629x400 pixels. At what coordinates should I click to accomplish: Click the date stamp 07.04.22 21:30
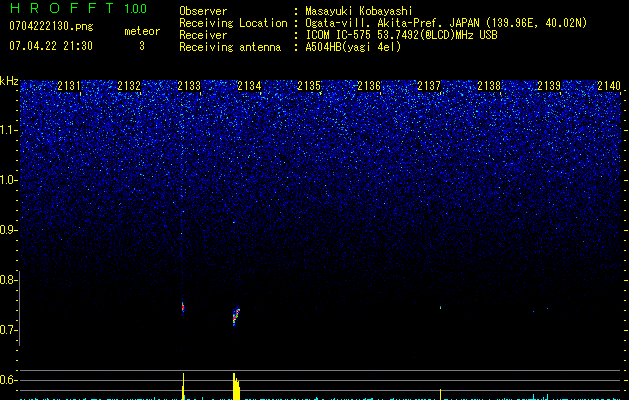tap(51, 46)
